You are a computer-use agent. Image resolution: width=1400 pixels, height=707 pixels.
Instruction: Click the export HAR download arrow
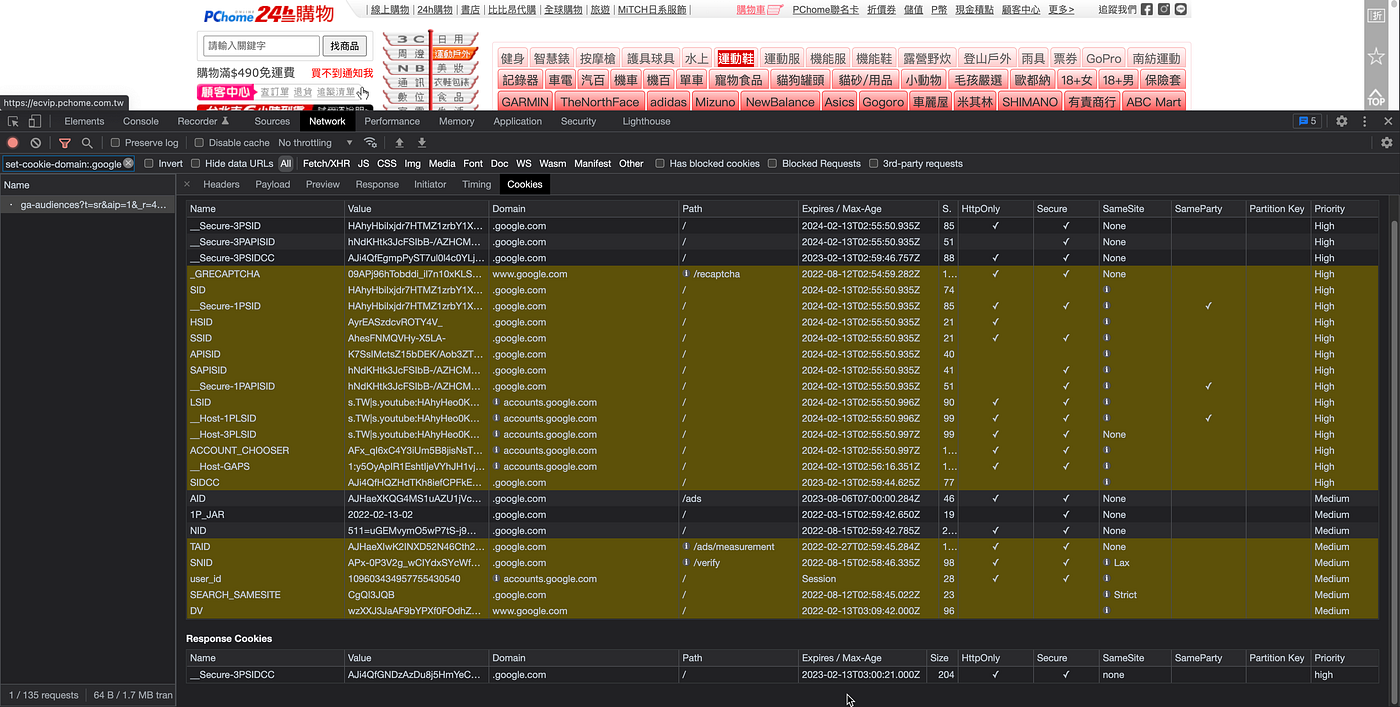click(x=422, y=143)
